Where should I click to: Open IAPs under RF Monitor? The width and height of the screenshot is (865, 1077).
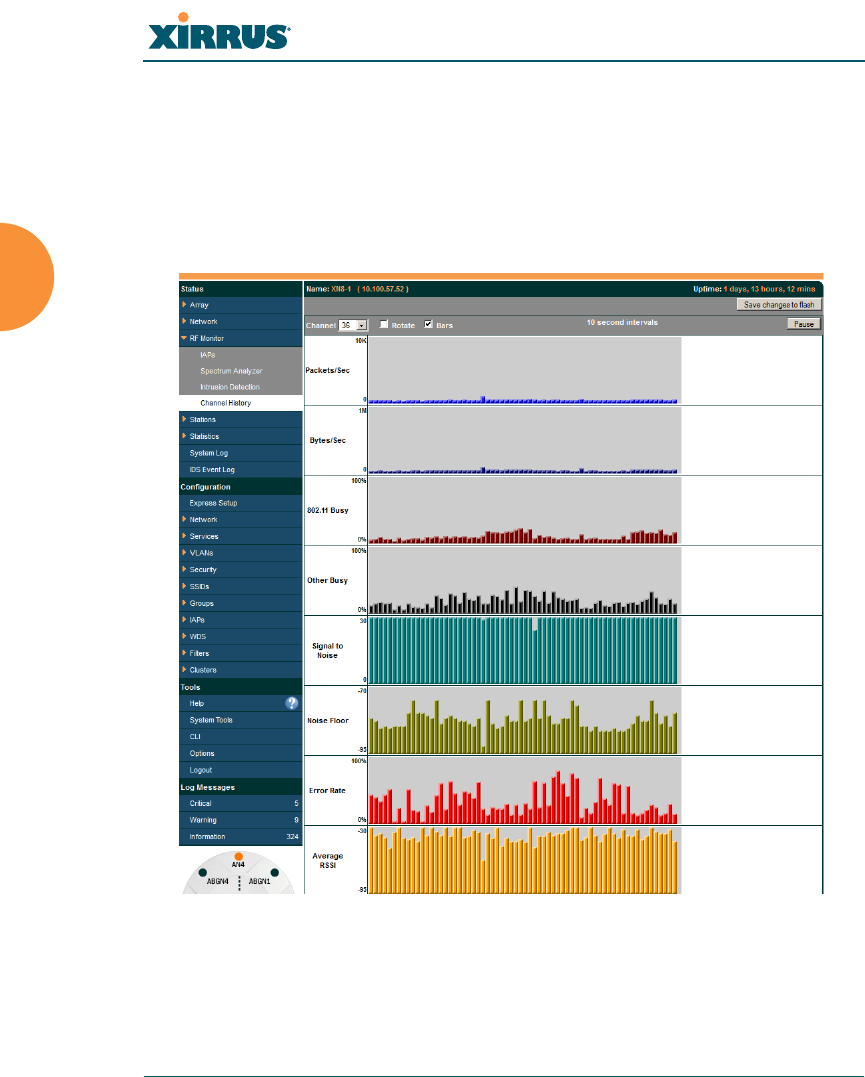240,355
